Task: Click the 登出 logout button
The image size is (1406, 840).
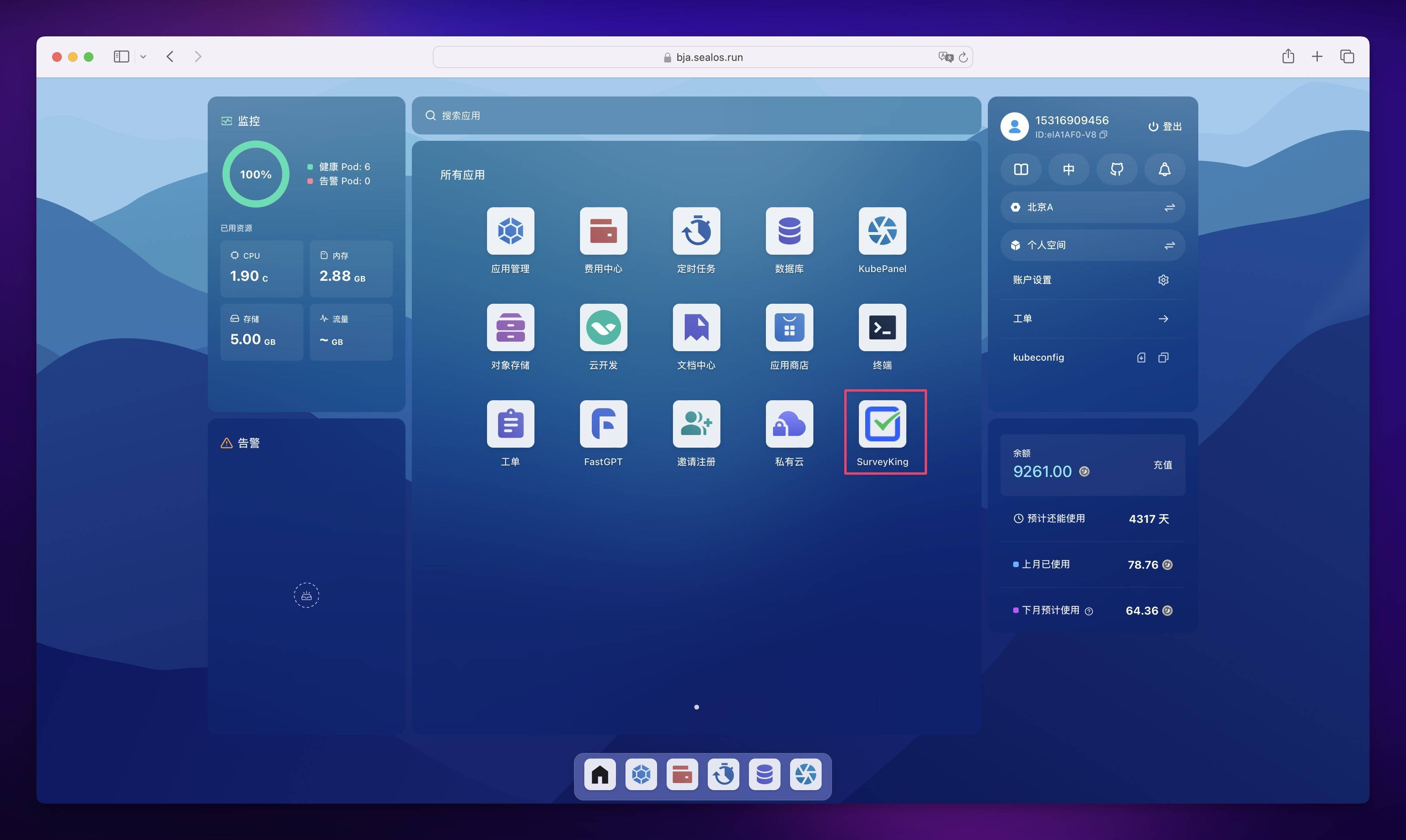Action: coord(1165,126)
